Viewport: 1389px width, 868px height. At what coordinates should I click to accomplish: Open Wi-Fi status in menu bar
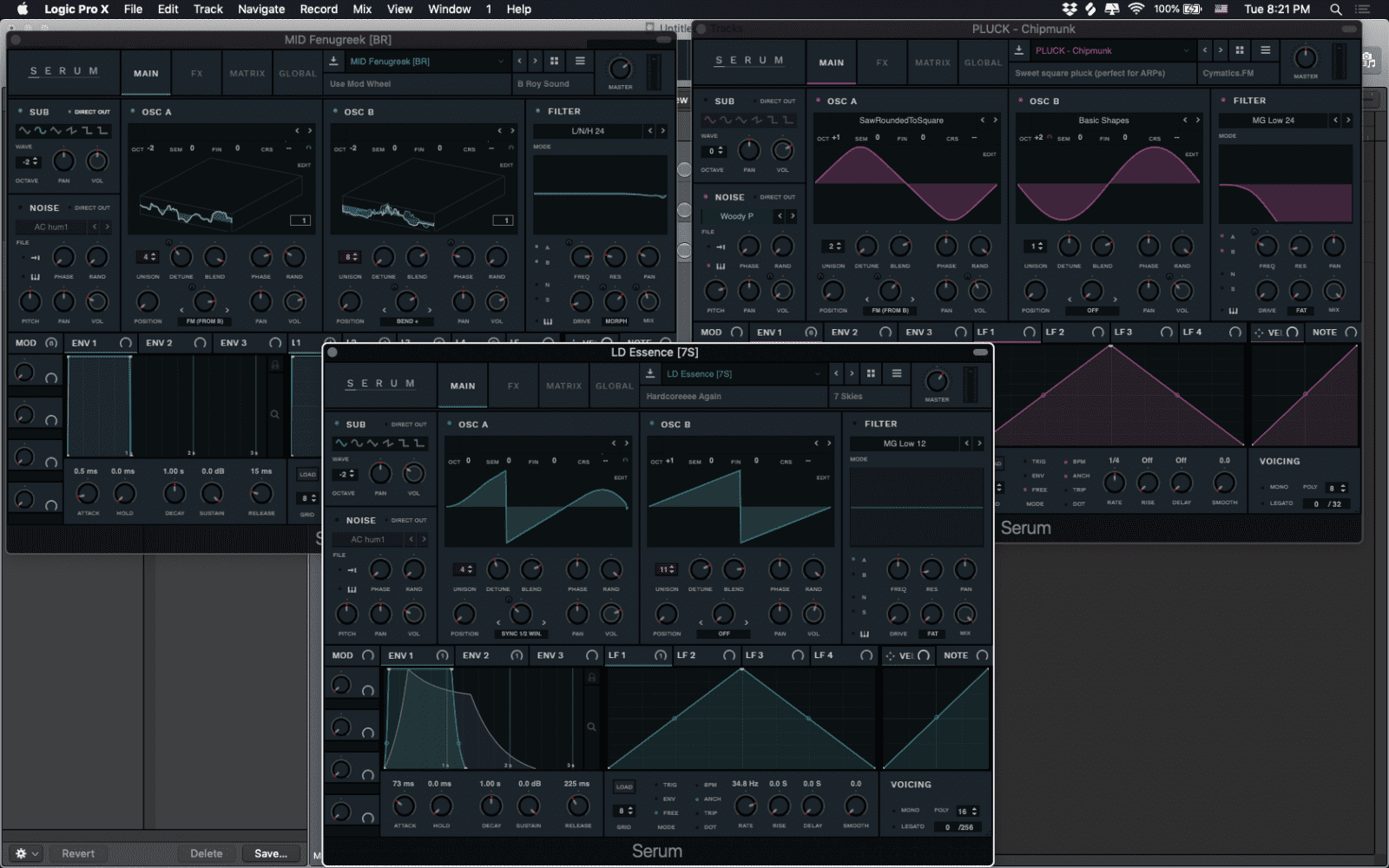tap(1136, 10)
